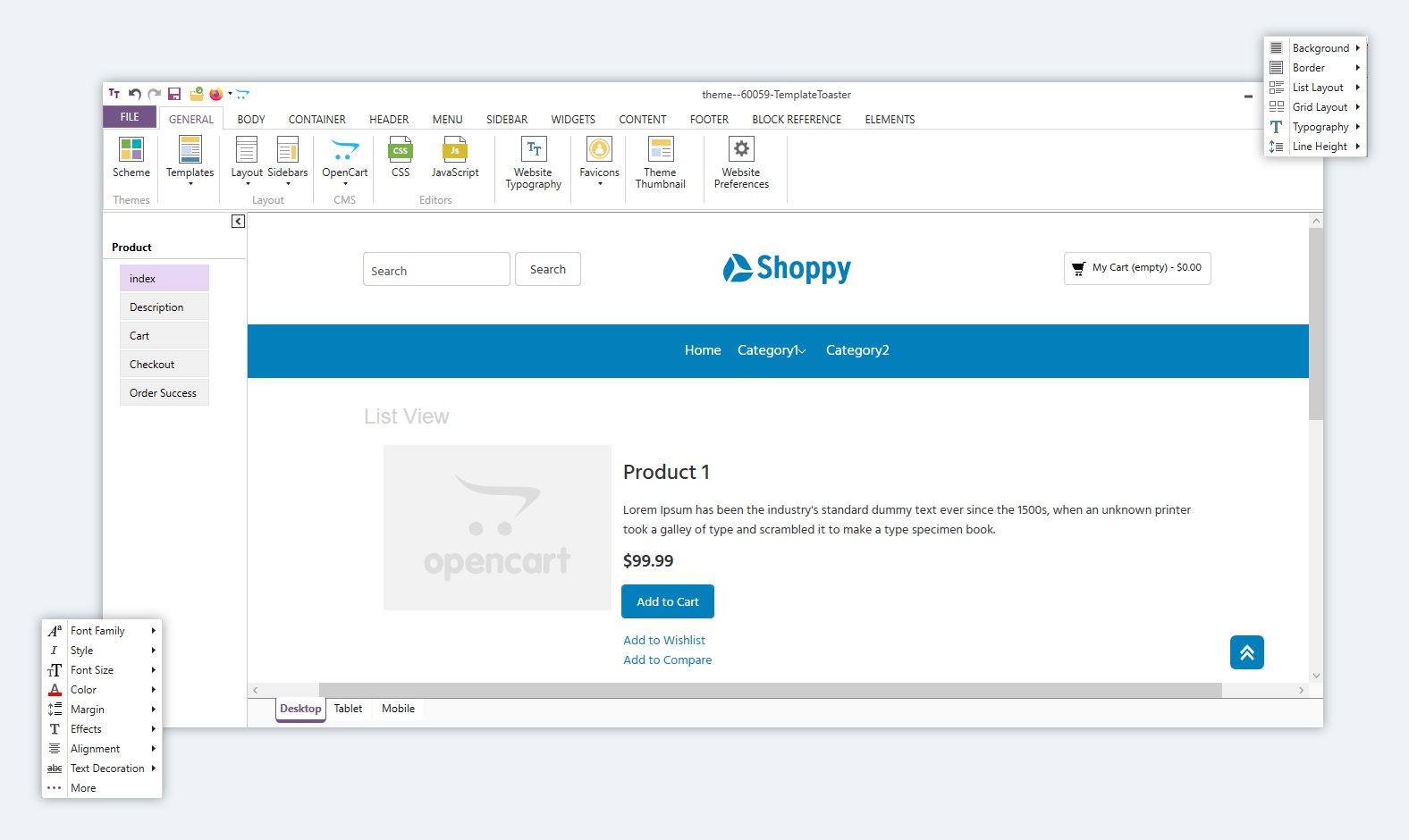Open the FOOTER ribbon tab

(x=709, y=119)
